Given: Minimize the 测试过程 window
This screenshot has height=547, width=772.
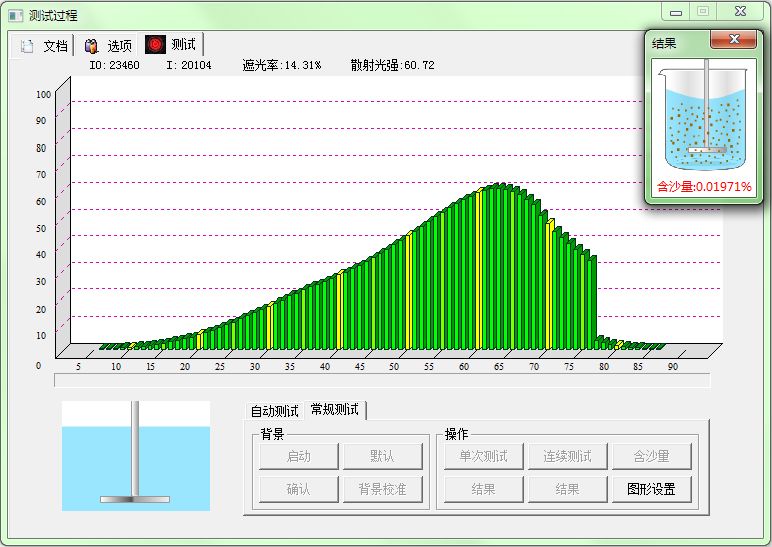Looking at the screenshot, I should tap(677, 12).
